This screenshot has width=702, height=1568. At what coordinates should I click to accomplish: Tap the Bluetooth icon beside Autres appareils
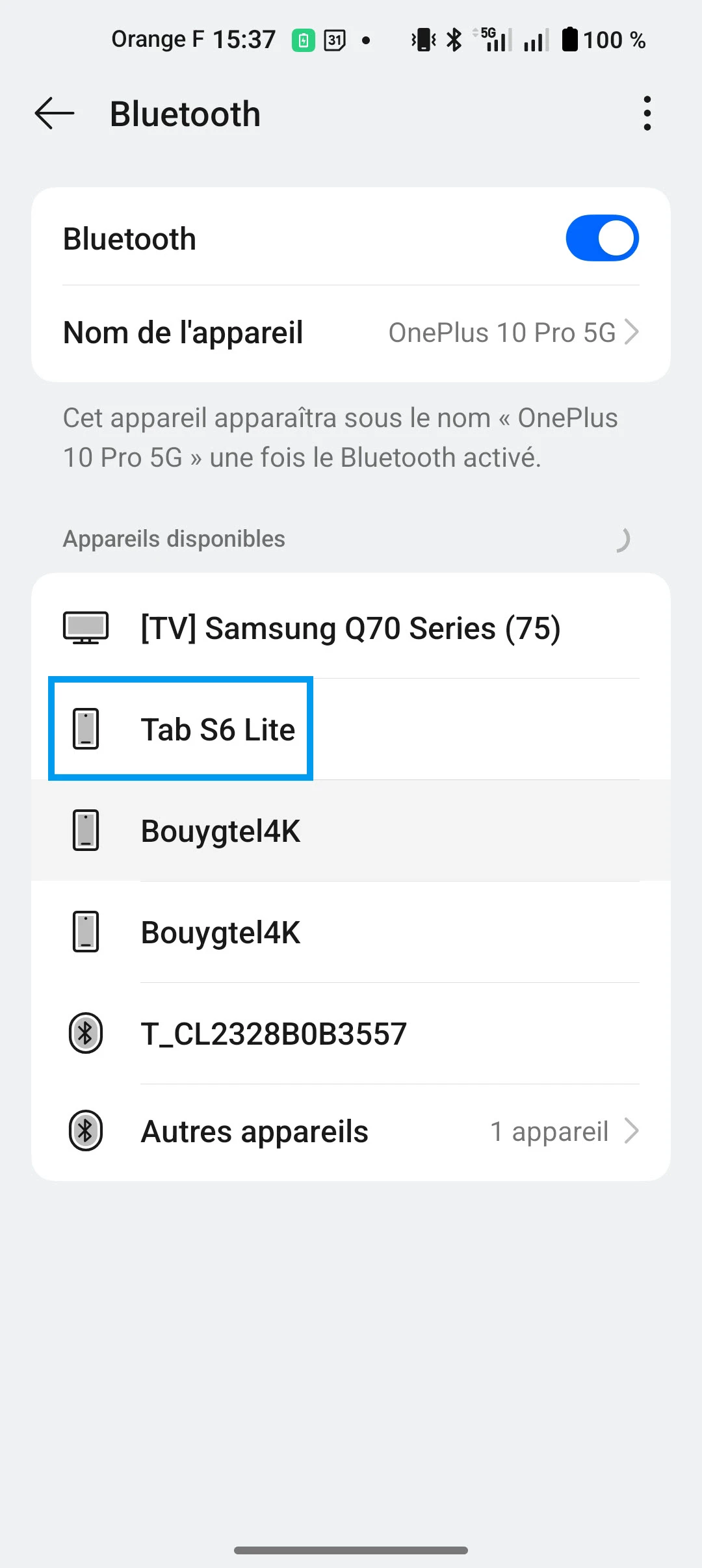coord(86,1131)
